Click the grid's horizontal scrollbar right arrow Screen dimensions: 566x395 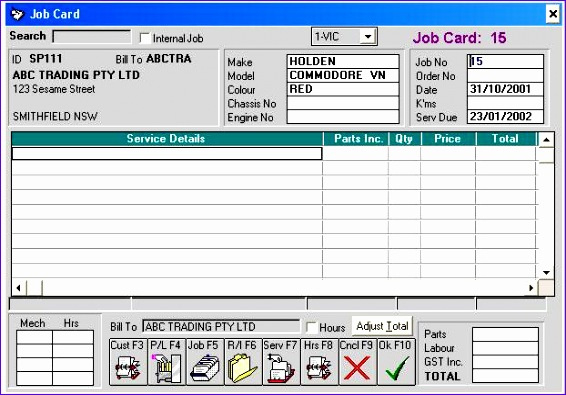tap(531, 288)
